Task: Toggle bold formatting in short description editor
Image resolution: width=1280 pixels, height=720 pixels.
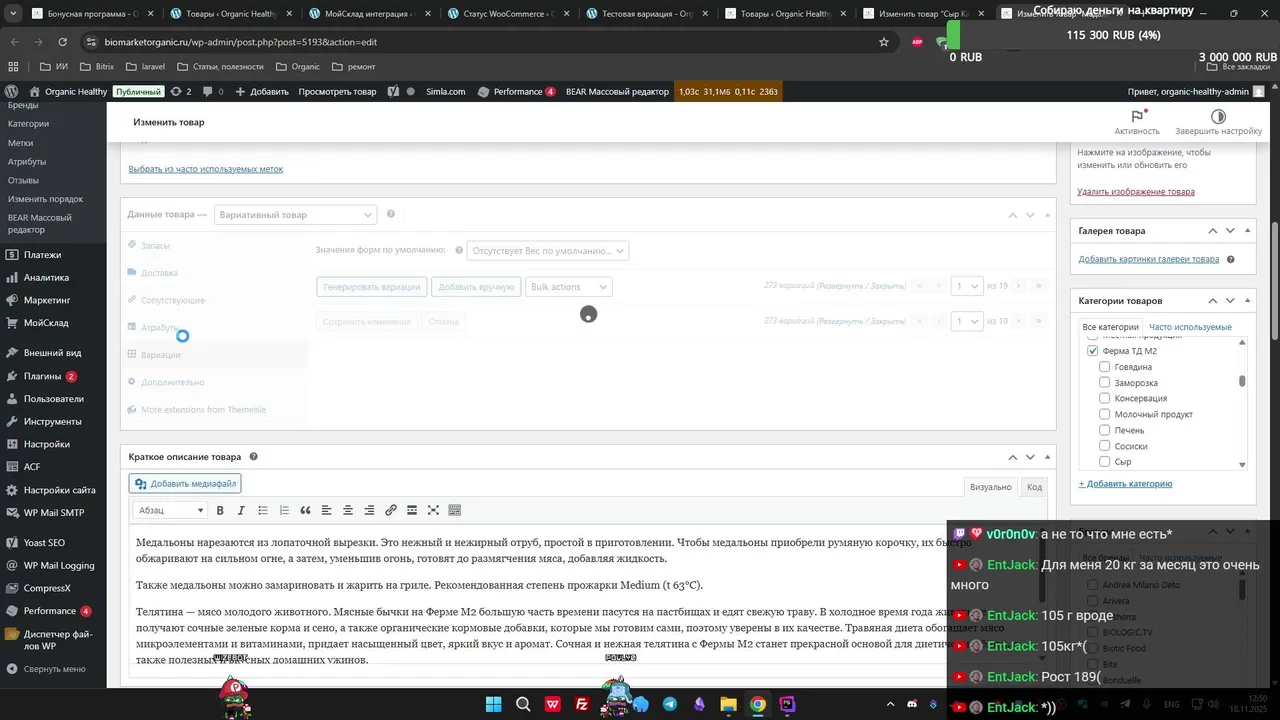Action: coord(220,510)
